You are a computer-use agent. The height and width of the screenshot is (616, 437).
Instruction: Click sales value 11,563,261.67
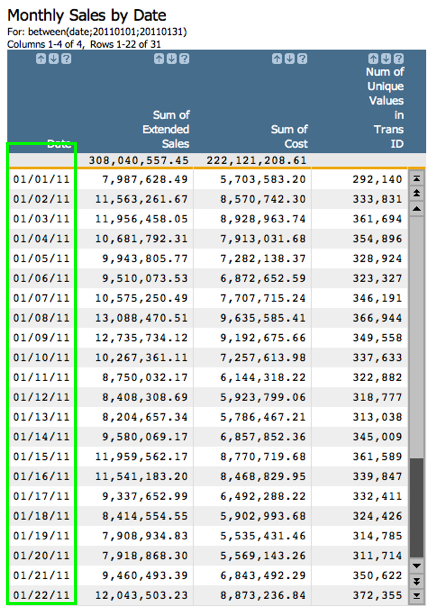[x=141, y=199]
